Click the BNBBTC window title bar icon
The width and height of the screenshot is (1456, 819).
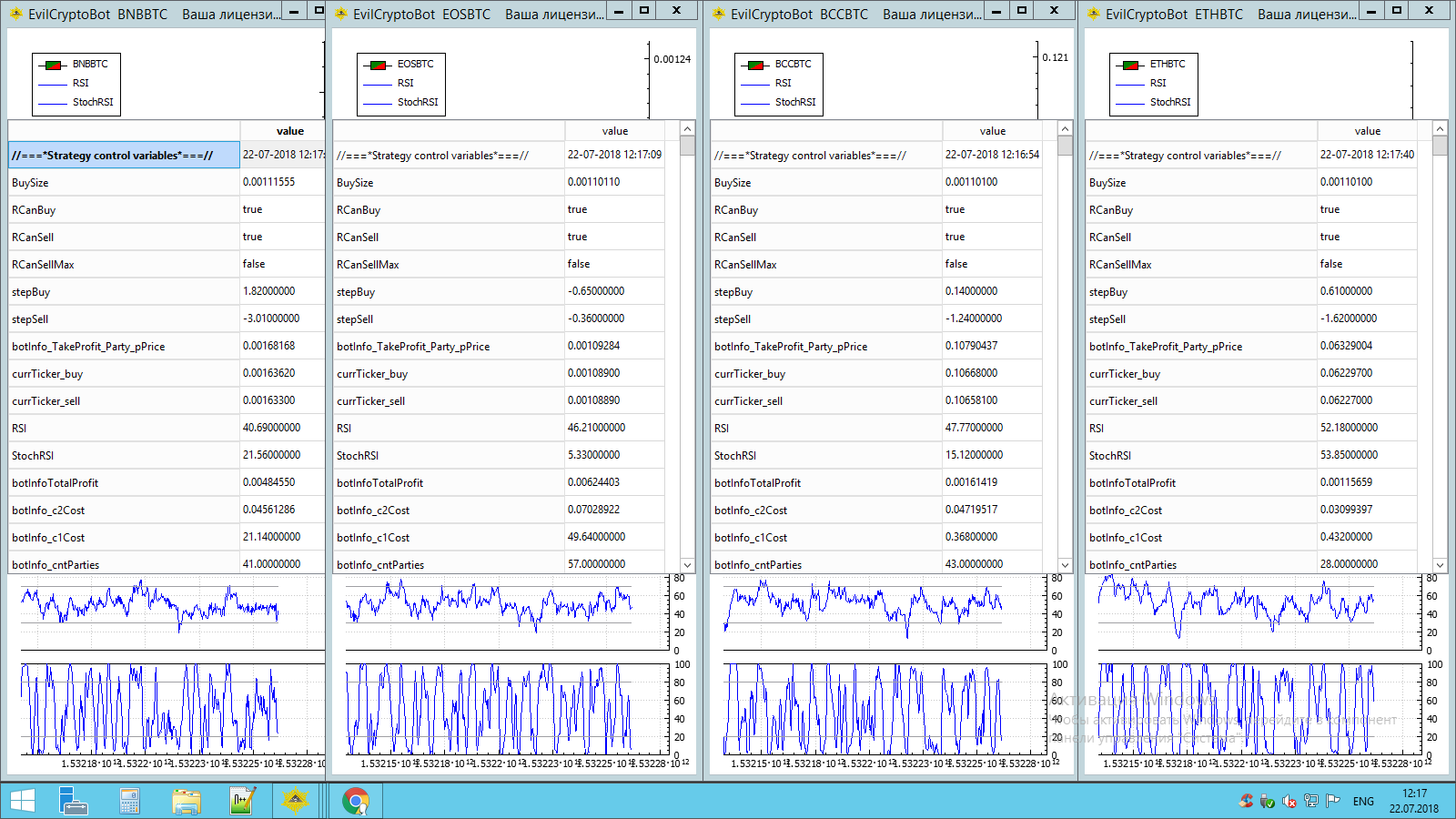pyautogui.click(x=15, y=14)
